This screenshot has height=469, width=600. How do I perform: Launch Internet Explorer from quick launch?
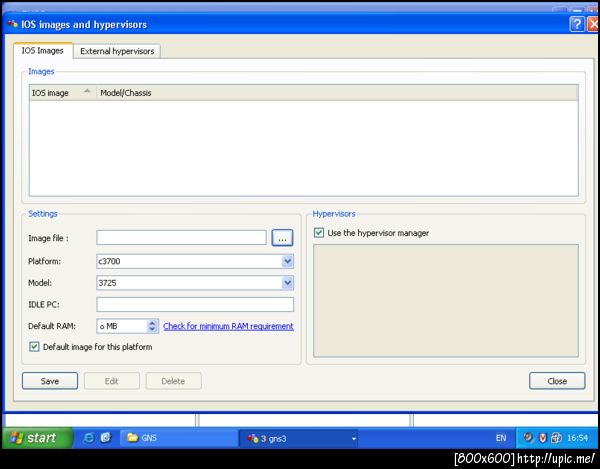pyautogui.click(x=89, y=438)
